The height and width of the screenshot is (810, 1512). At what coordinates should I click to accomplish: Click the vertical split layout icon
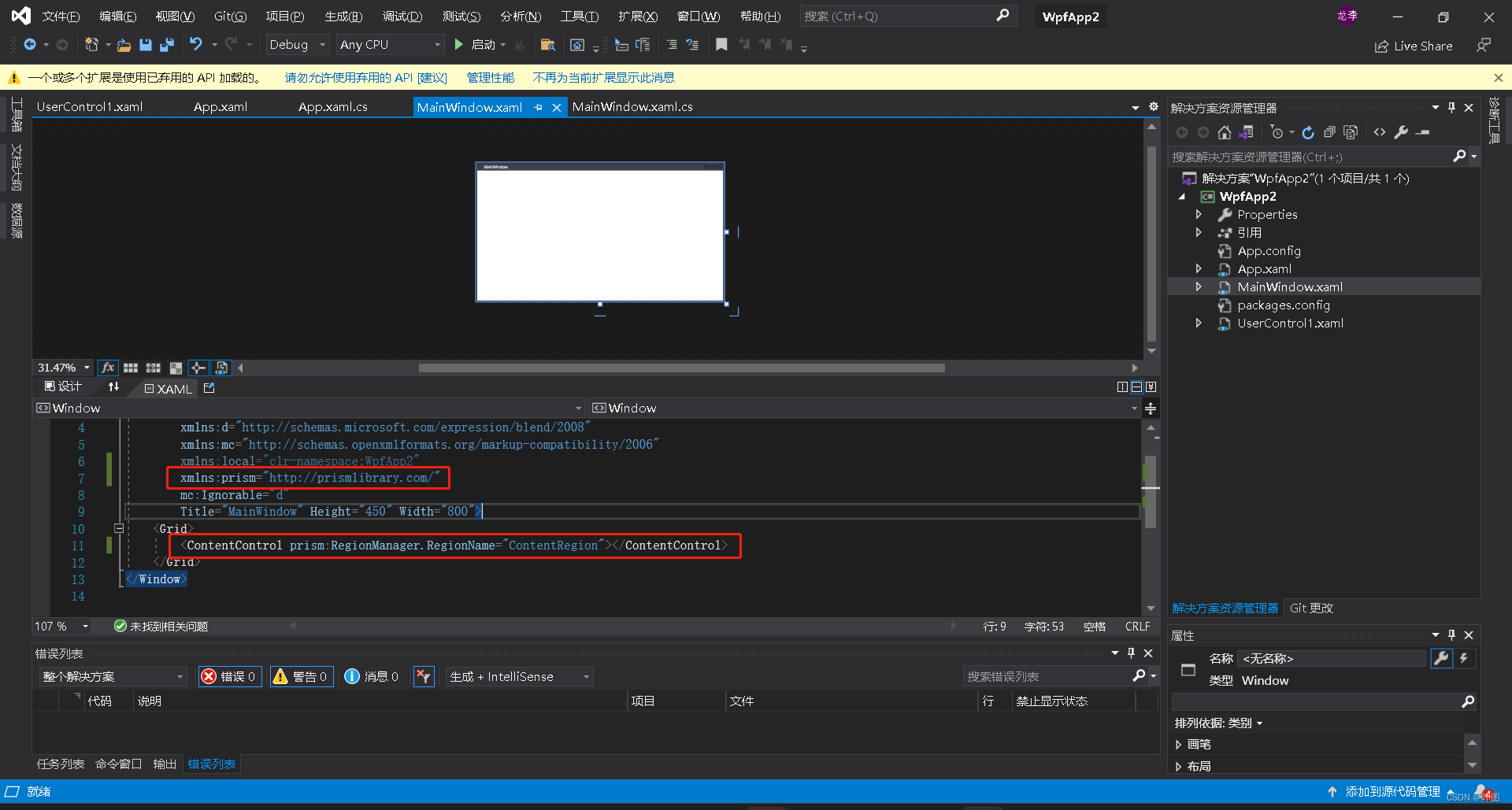point(1122,387)
